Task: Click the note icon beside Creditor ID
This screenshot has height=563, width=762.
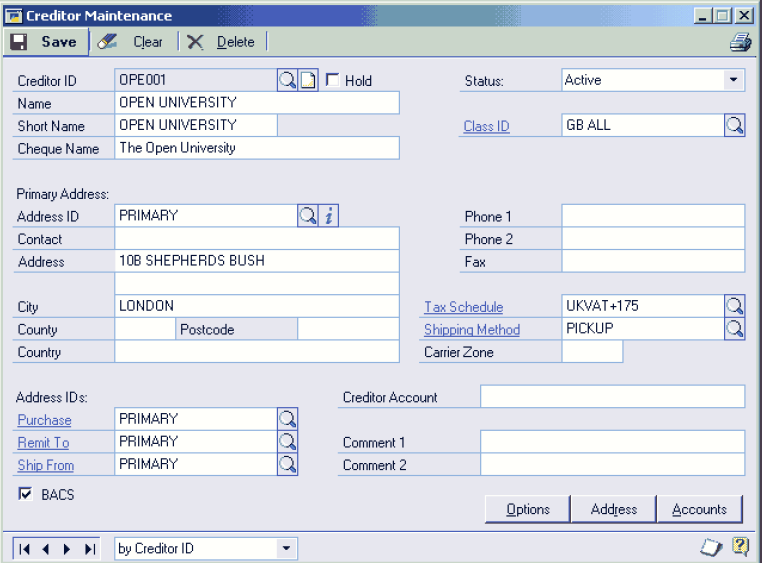Action: (x=308, y=80)
